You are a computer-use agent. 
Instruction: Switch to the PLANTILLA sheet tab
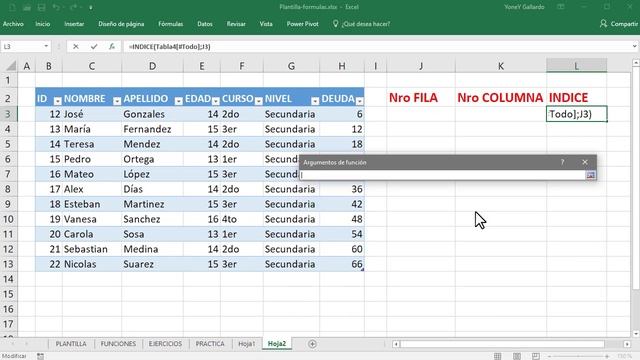tap(71, 344)
